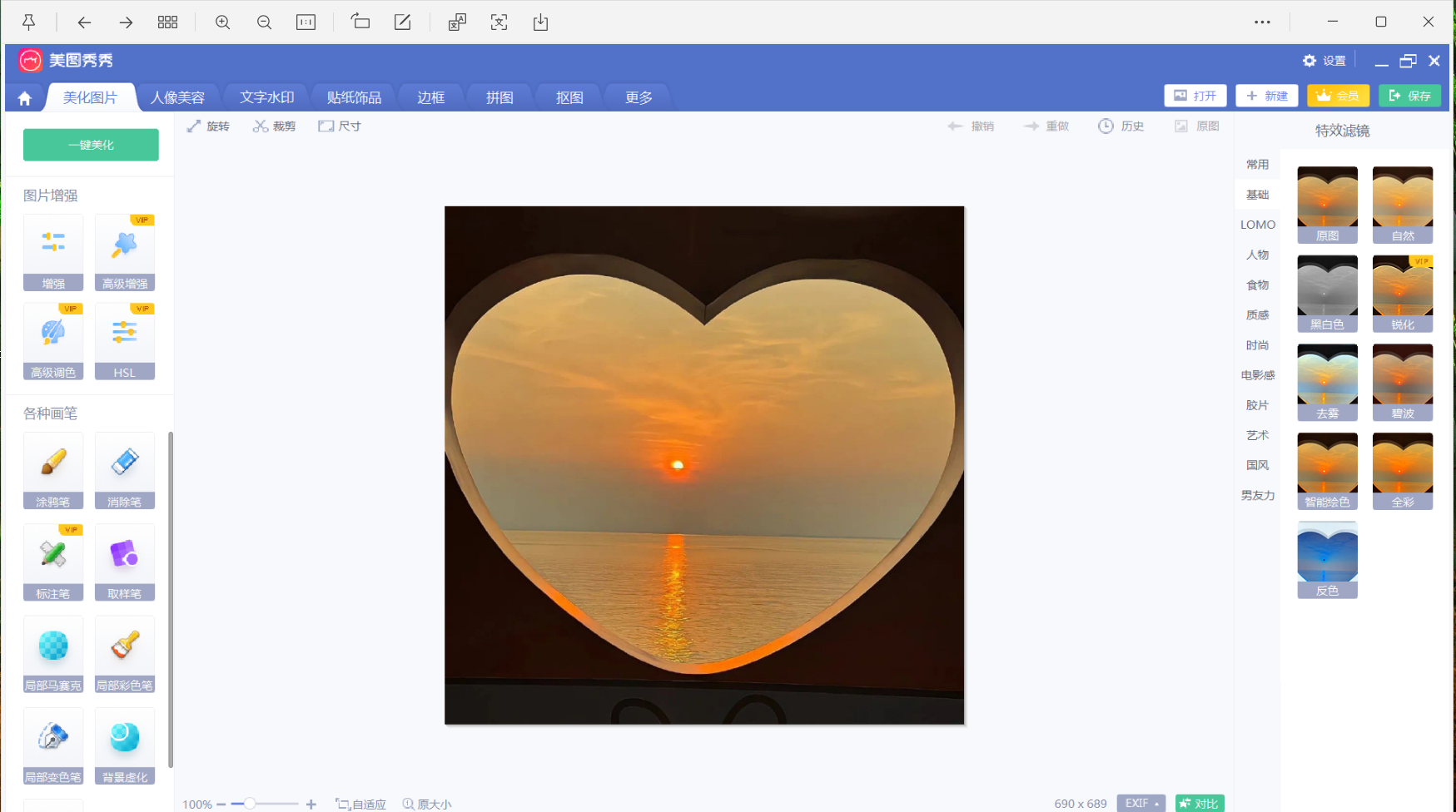Switch to the 人像美容 tab

click(177, 97)
